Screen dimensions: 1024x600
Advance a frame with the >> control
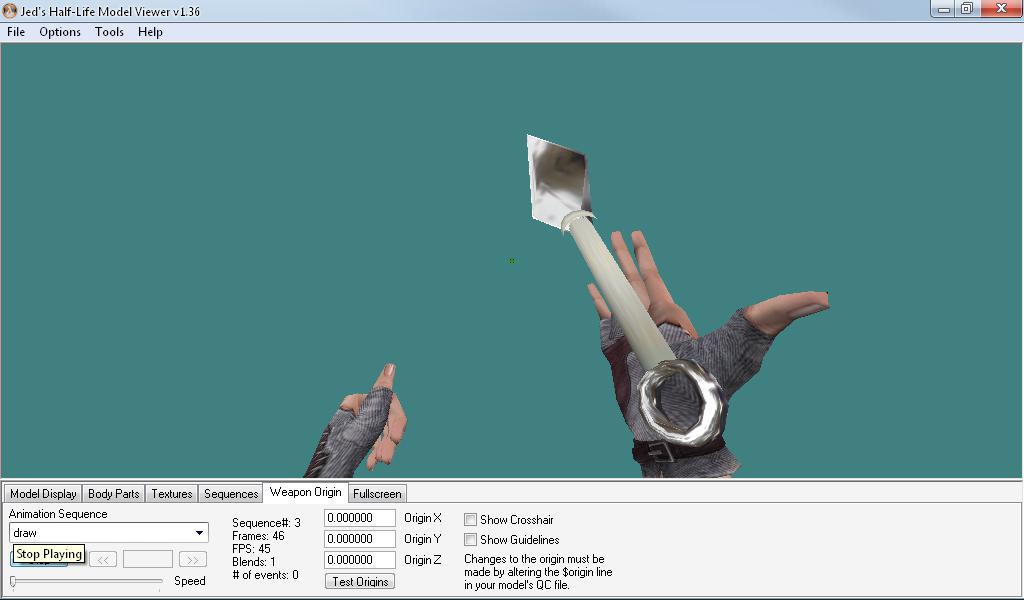point(191,559)
